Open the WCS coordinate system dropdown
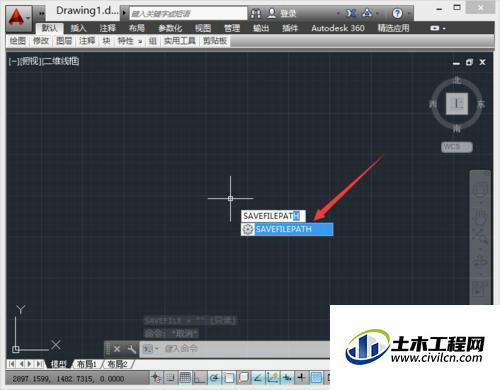500x390 pixels. [x=457, y=147]
